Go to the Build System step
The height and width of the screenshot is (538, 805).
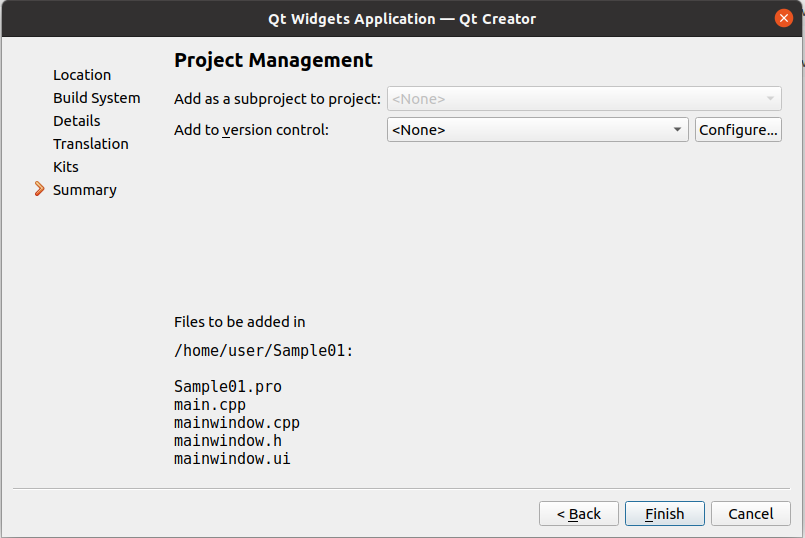[x=96, y=98]
